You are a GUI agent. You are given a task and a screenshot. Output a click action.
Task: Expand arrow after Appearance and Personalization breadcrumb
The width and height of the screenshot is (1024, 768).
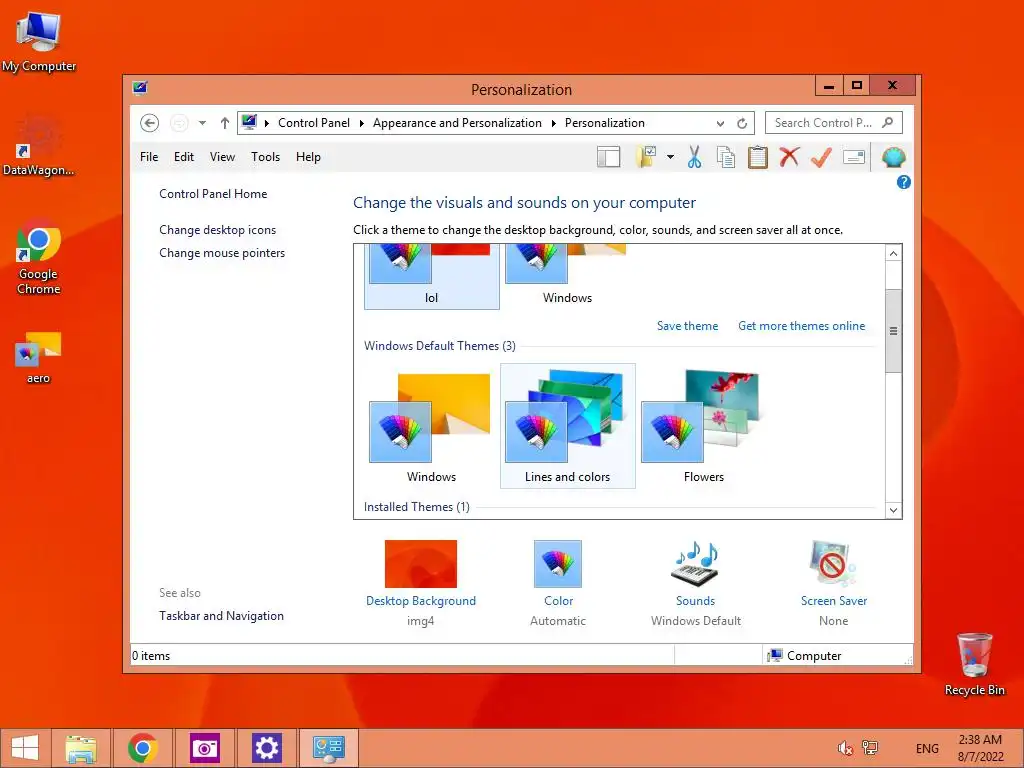tap(554, 123)
